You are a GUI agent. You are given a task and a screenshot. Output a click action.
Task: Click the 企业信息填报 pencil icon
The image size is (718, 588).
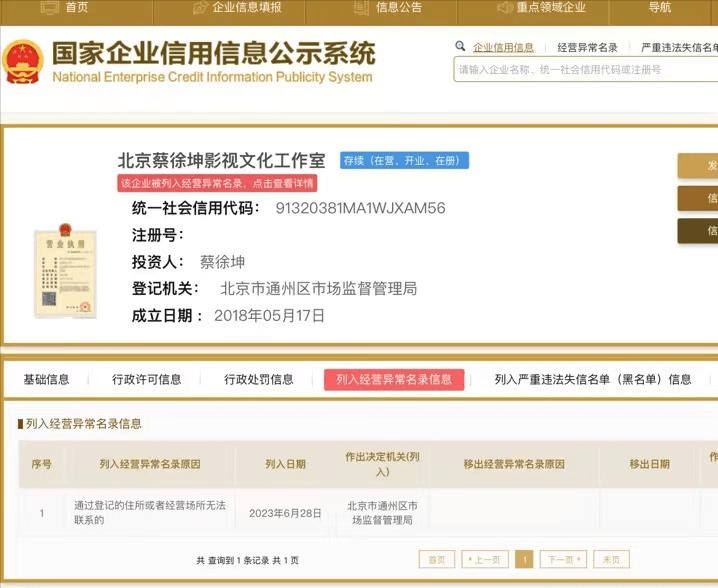click(x=200, y=7)
